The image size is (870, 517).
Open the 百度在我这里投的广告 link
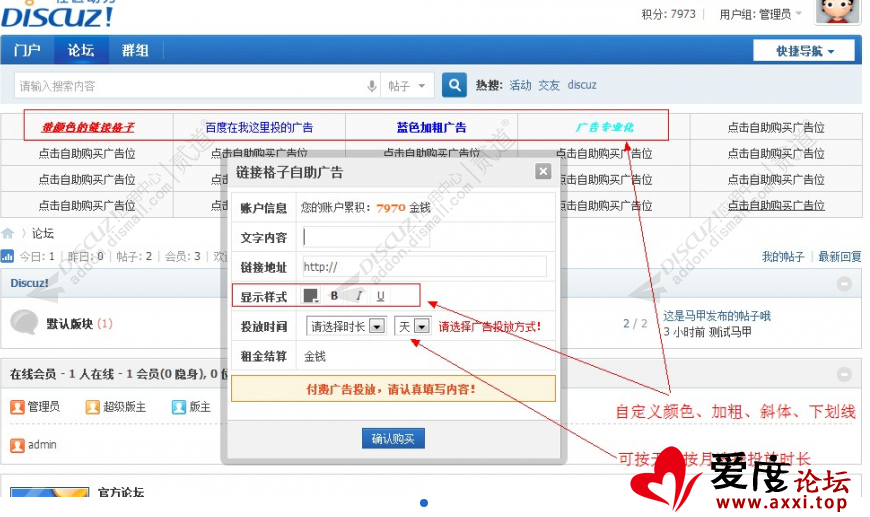point(259,128)
